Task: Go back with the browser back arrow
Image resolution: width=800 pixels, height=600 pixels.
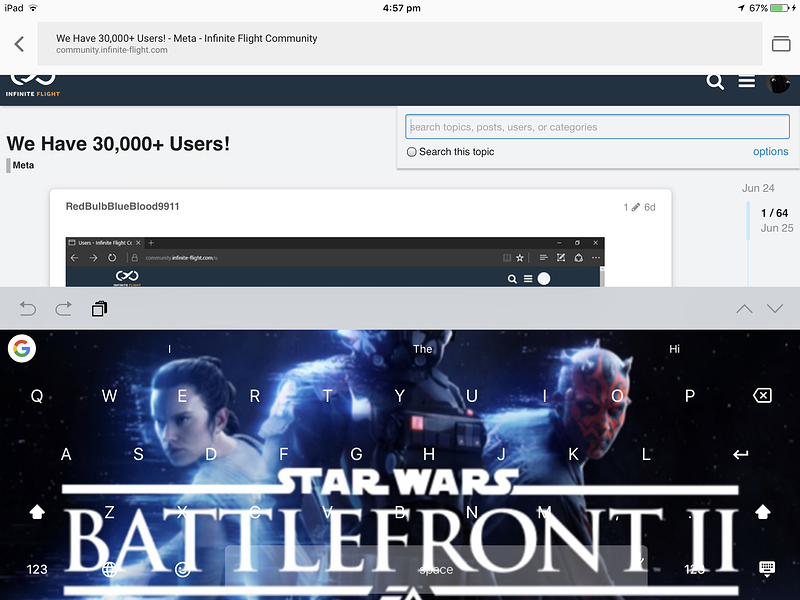Action: click(19, 44)
